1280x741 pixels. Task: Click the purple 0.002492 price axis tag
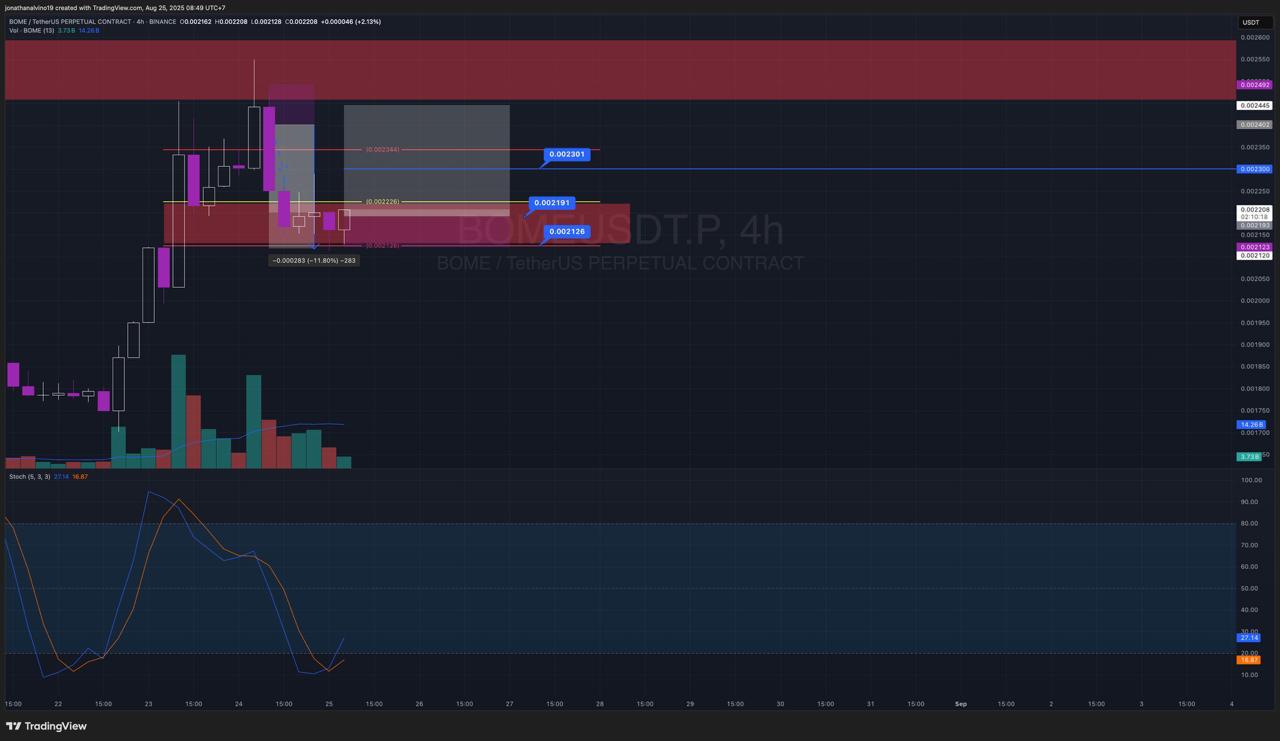tap(1254, 85)
